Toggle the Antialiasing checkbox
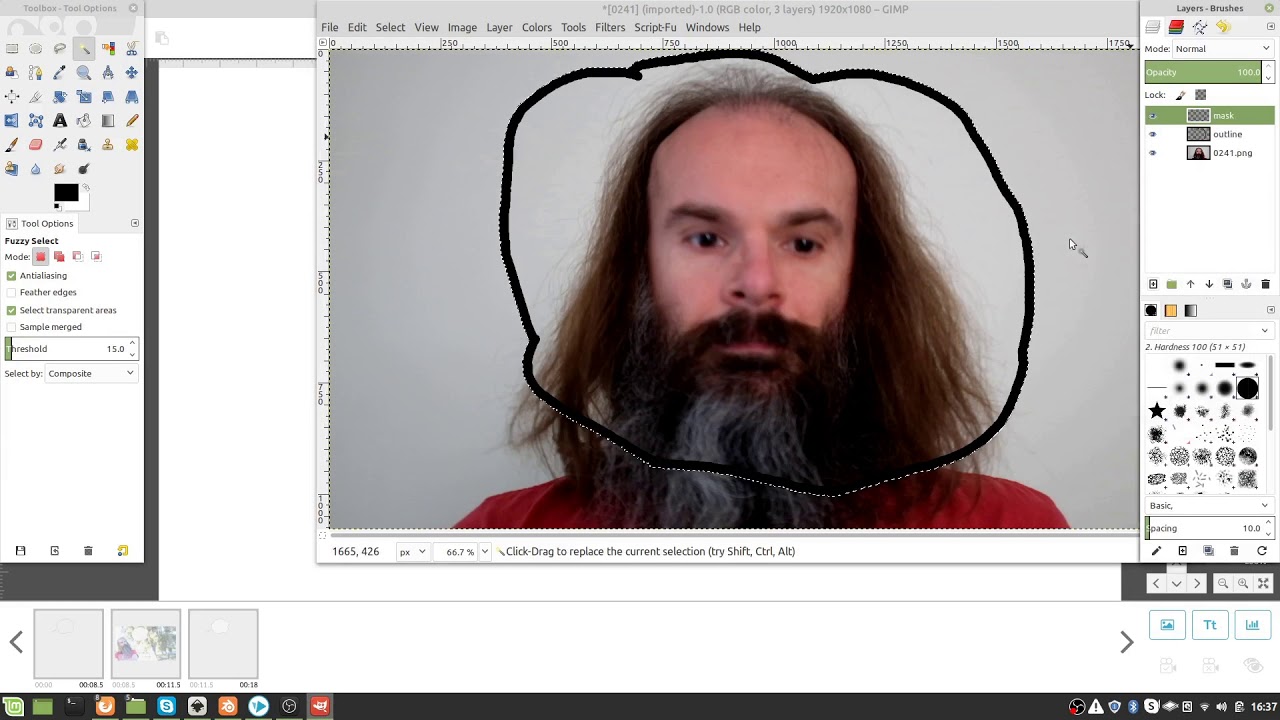The width and height of the screenshot is (1280, 720). coord(11,275)
